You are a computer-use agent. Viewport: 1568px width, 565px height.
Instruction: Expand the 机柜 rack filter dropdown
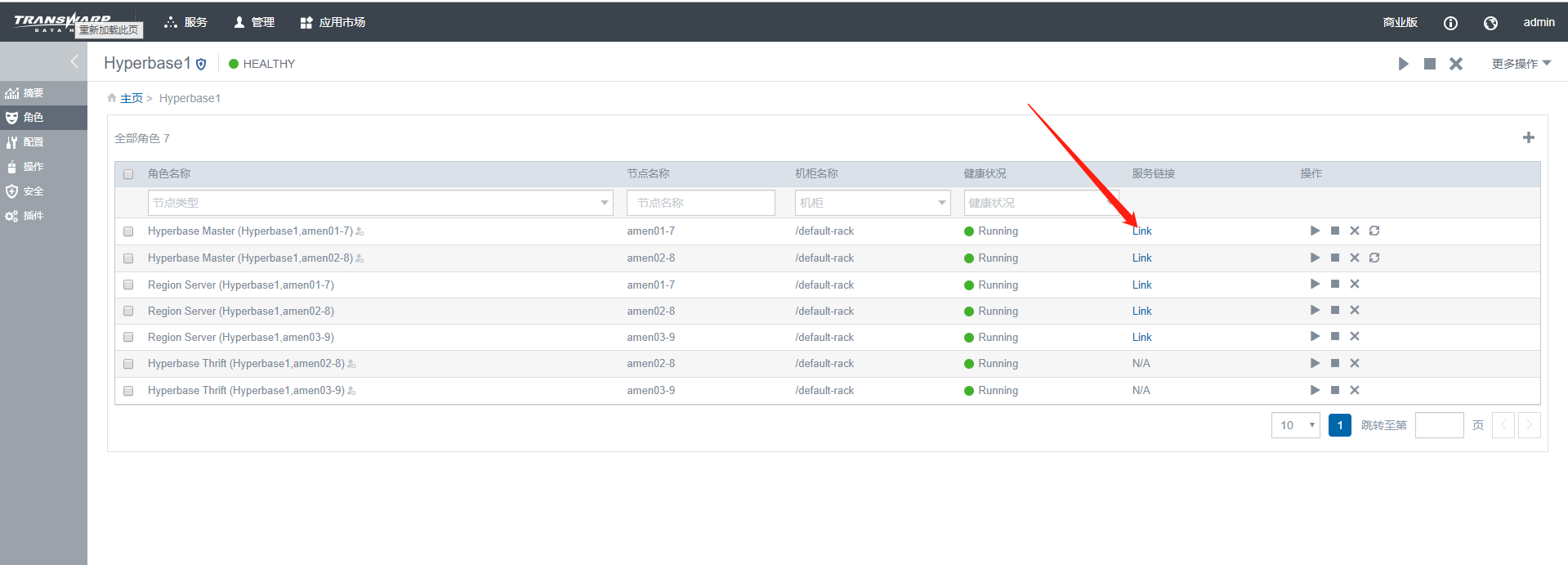click(x=872, y=203)
